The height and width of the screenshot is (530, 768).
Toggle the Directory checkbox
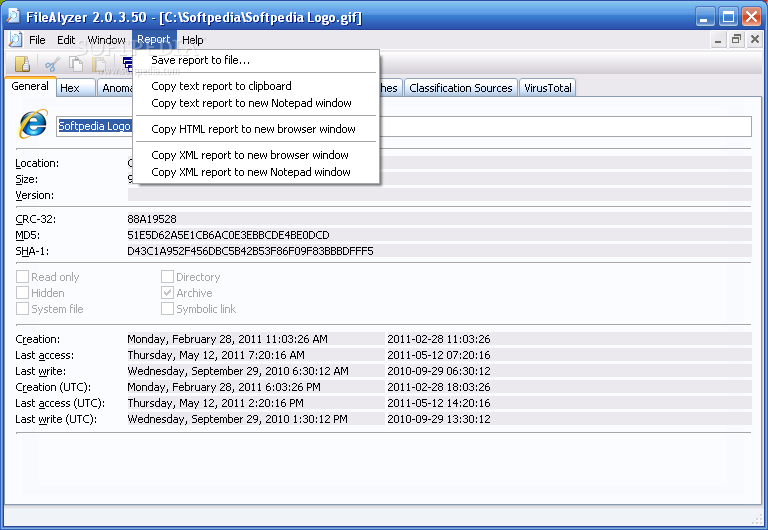[168, 277]
